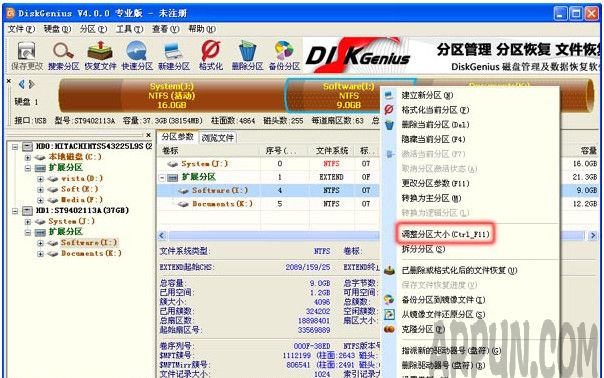Choose 格式化当前分区(F) from context menu
This screenshot has width=604, height=378.
coord(435,110)
